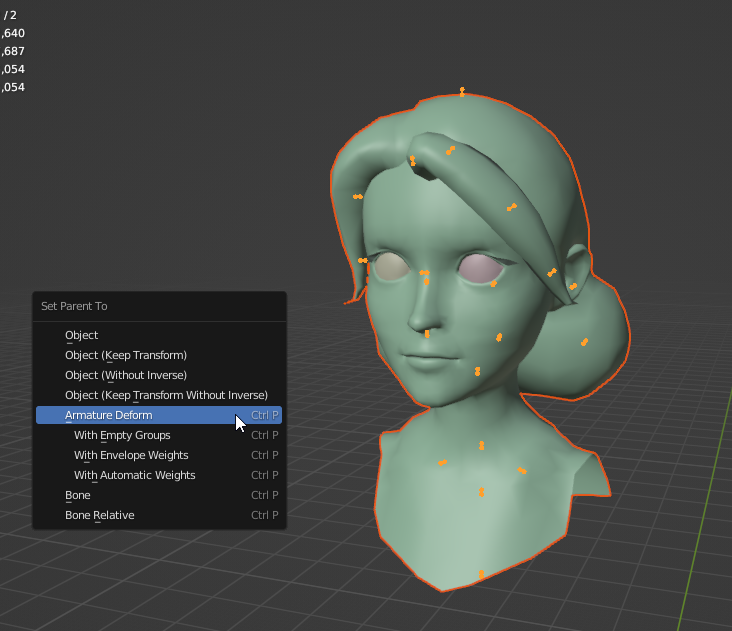Click the ',640' statistics text
Screen dimensions: 732x631
(13, 33)
